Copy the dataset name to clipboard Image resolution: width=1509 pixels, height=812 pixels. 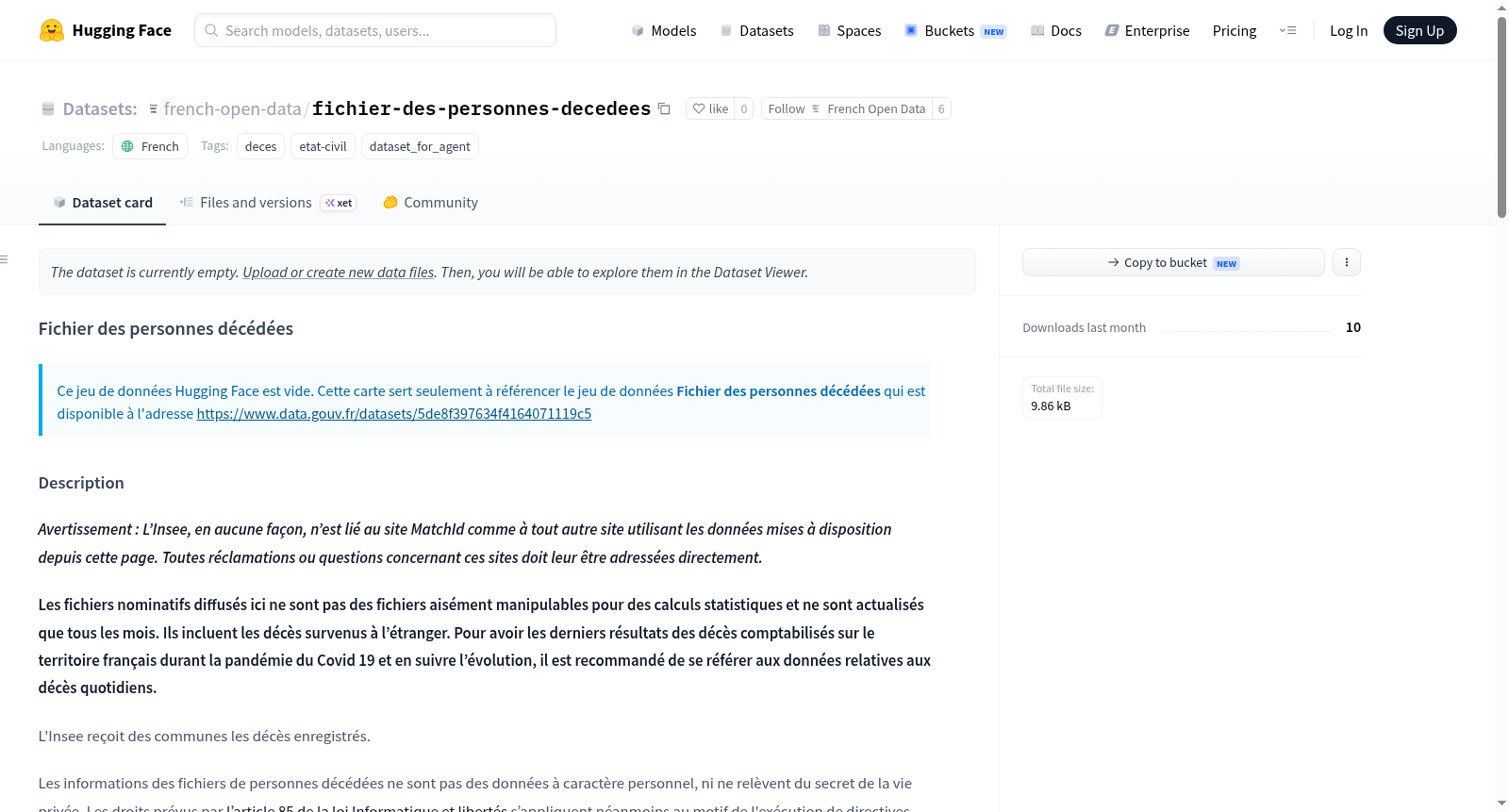664,108
